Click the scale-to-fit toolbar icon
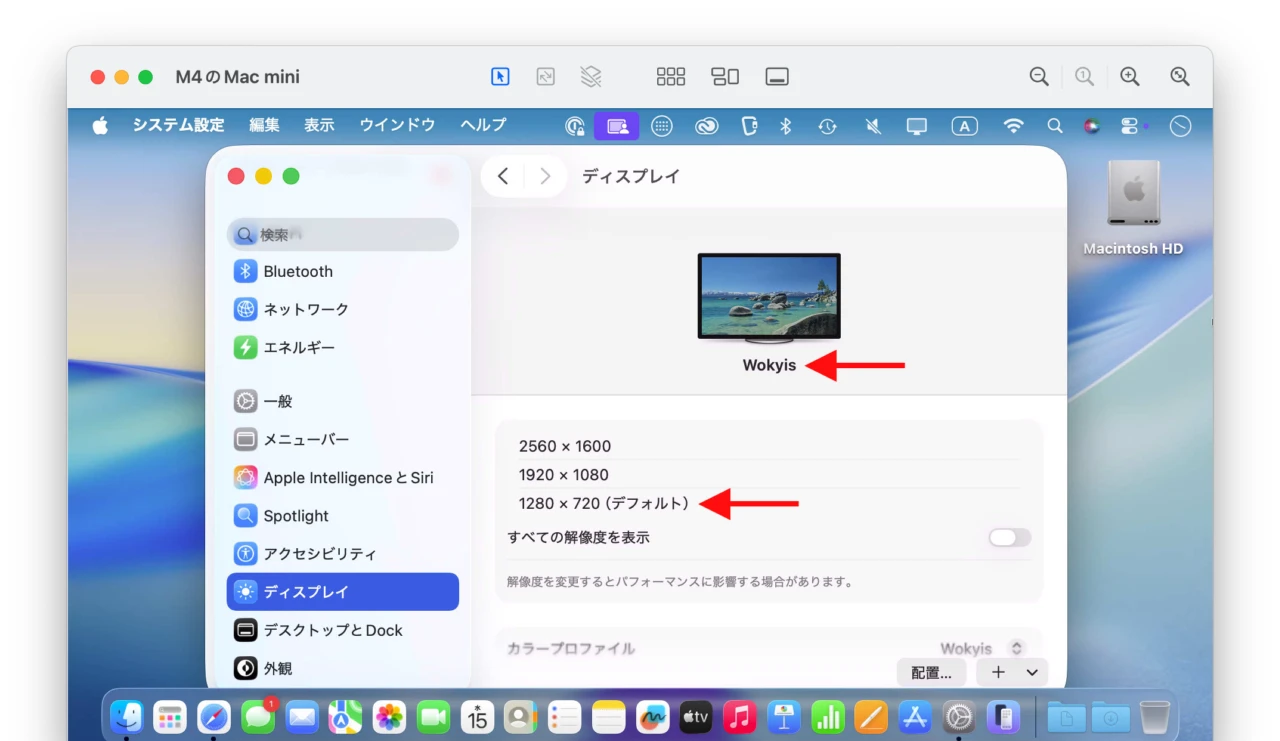The width and height of the screenshot is (1280, 741). pos(545,76)
